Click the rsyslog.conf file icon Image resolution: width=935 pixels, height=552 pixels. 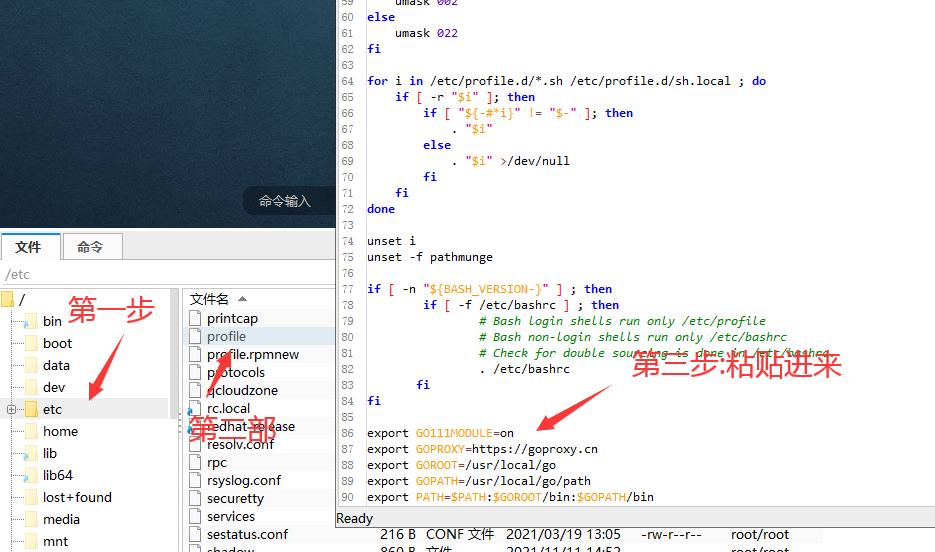click(x=195, y=480)
